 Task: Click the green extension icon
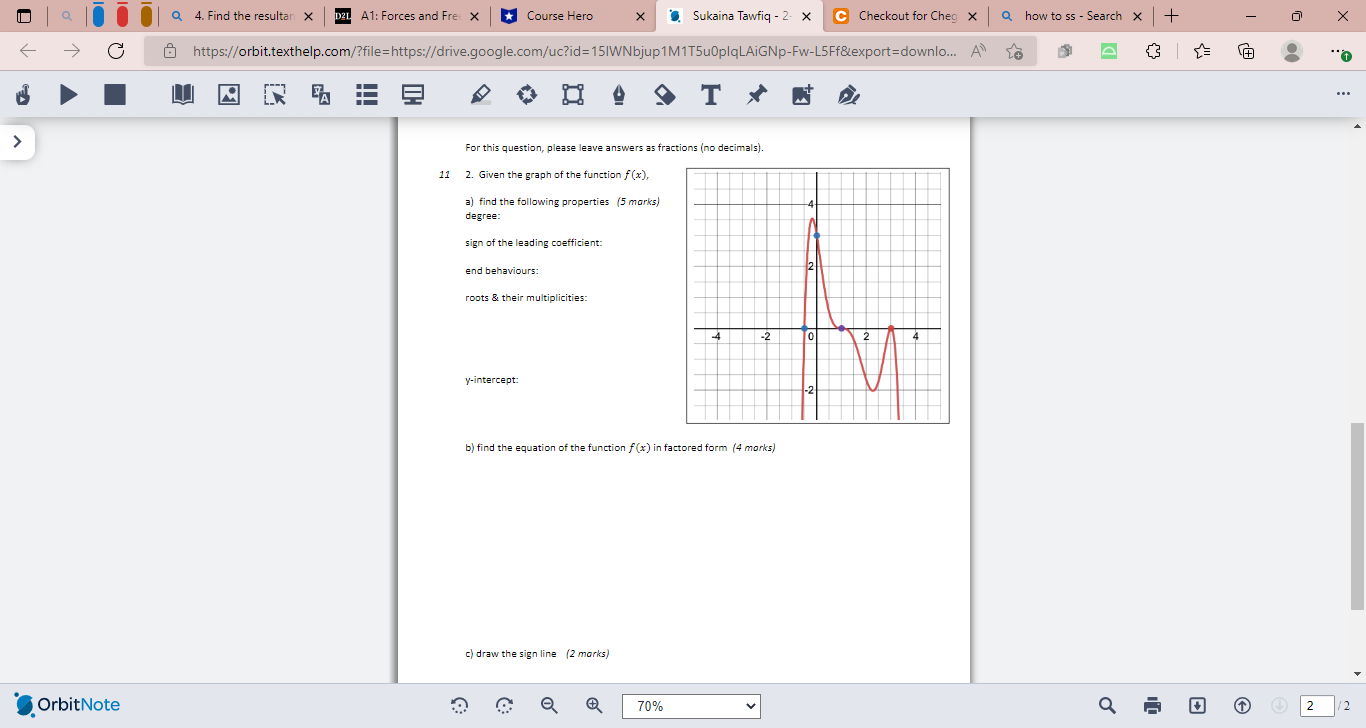[1110, 51]
